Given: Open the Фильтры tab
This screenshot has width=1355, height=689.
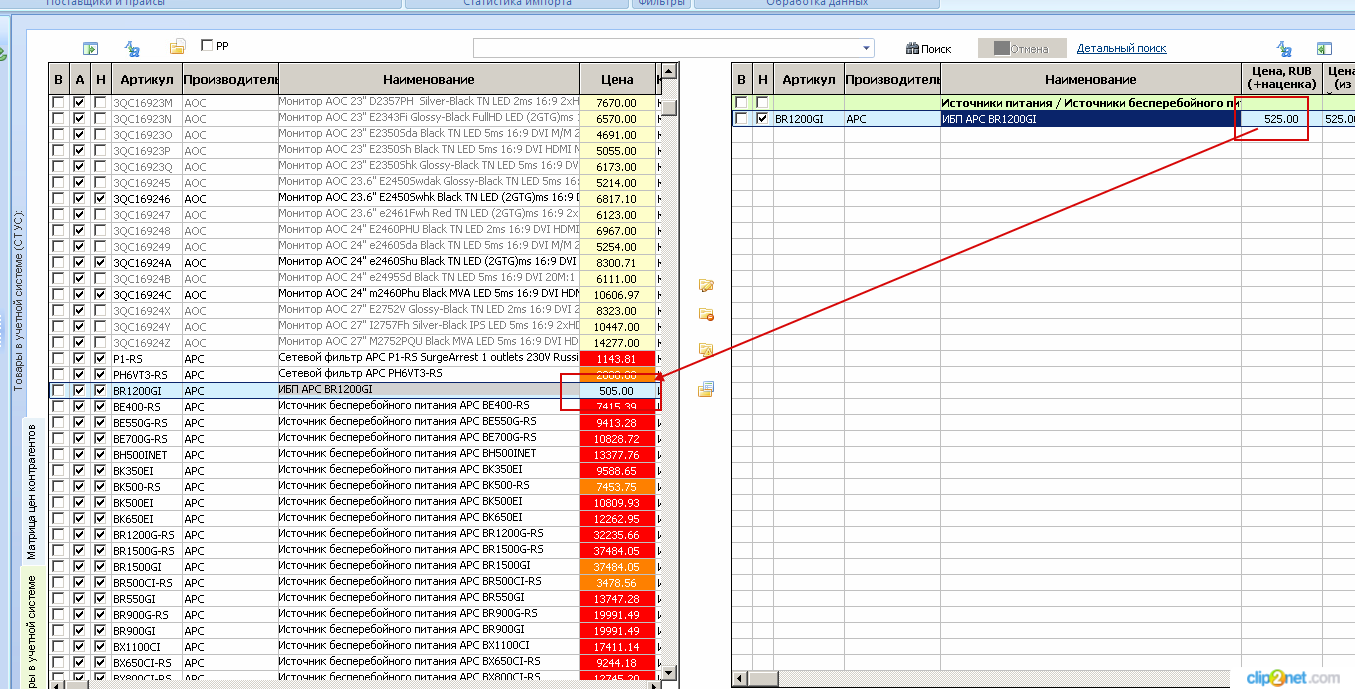Looking at the screenshot, I should click(661, 4).
